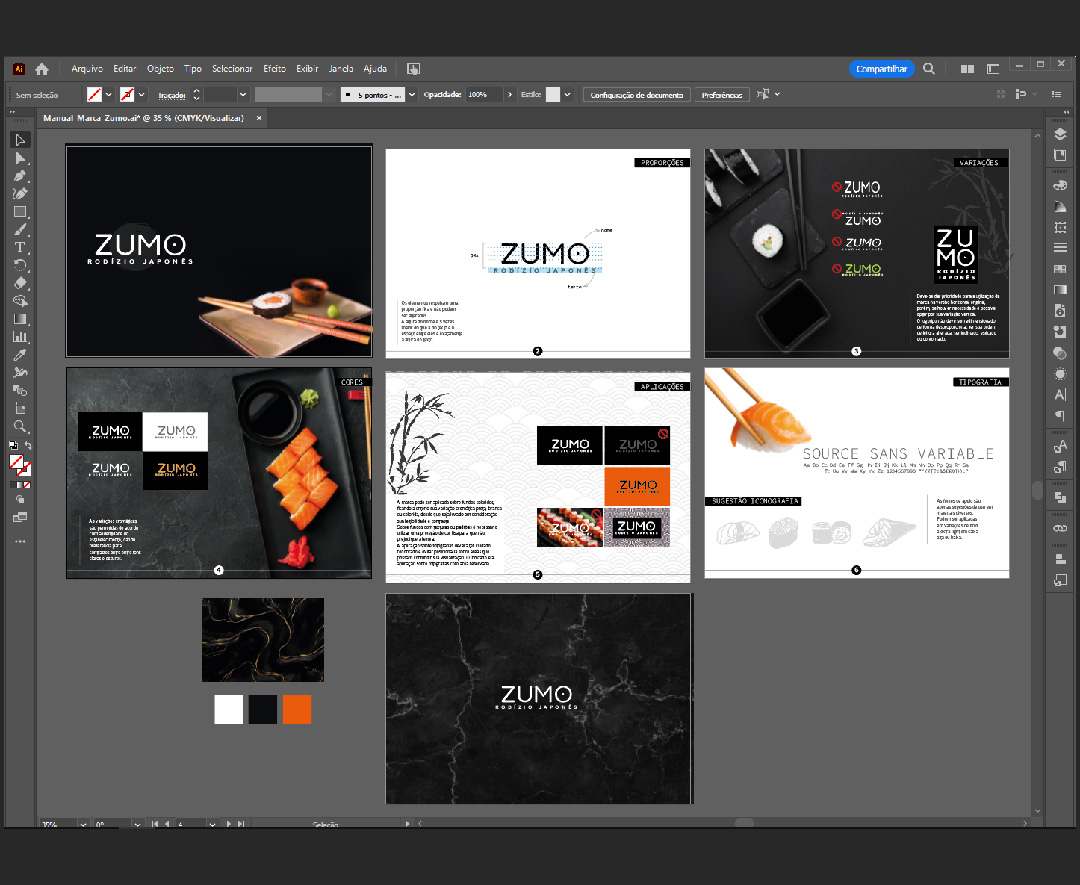This screenshot has width=1080, height=885.
Task: Open the Character panel icon
Action: (1061, 395)
